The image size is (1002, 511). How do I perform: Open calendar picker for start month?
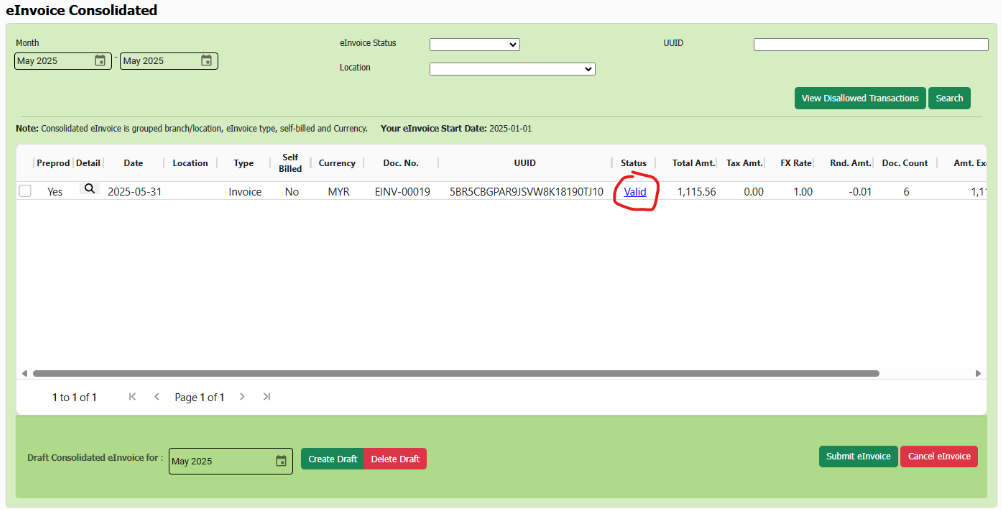[x=100, y=61]
